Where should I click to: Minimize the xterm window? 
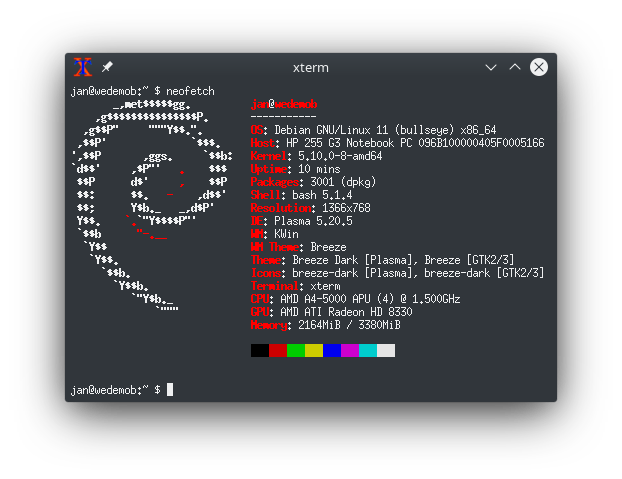coord(491,67)
